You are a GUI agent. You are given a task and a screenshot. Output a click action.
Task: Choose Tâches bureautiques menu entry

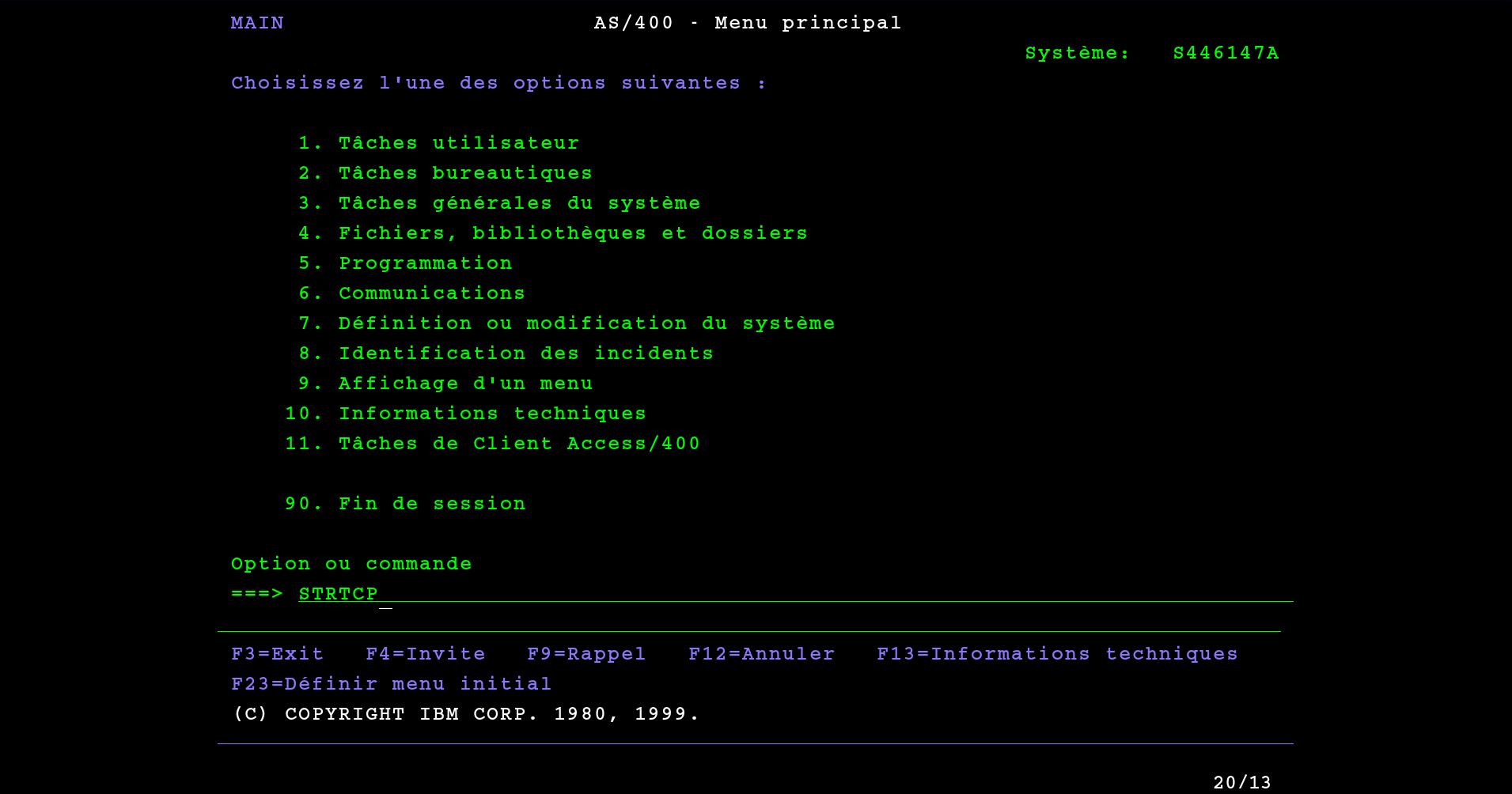coord(464,173)
